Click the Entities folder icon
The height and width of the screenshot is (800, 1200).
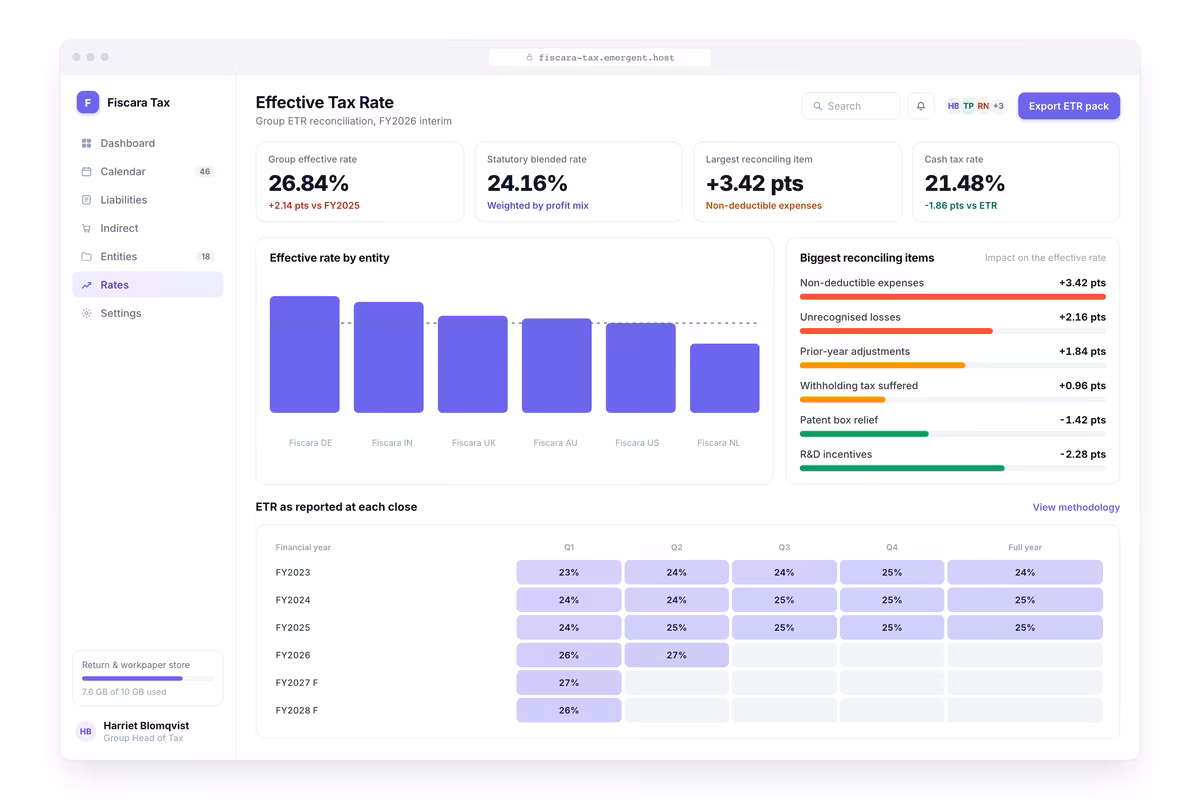click(86, 257)
